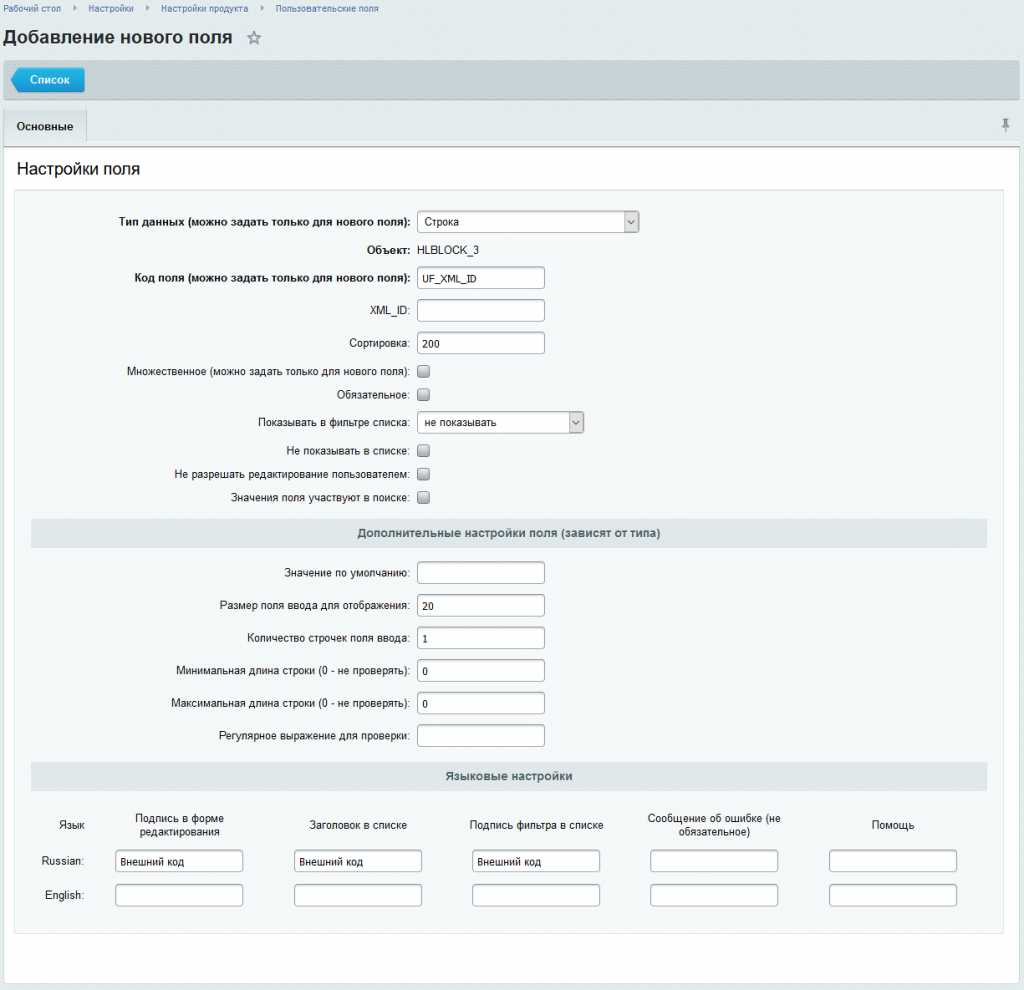This screenshot has width=1024, height=990.
Task: Click Russian Подпись фильтра в списке field
Action: pos(536,861)
